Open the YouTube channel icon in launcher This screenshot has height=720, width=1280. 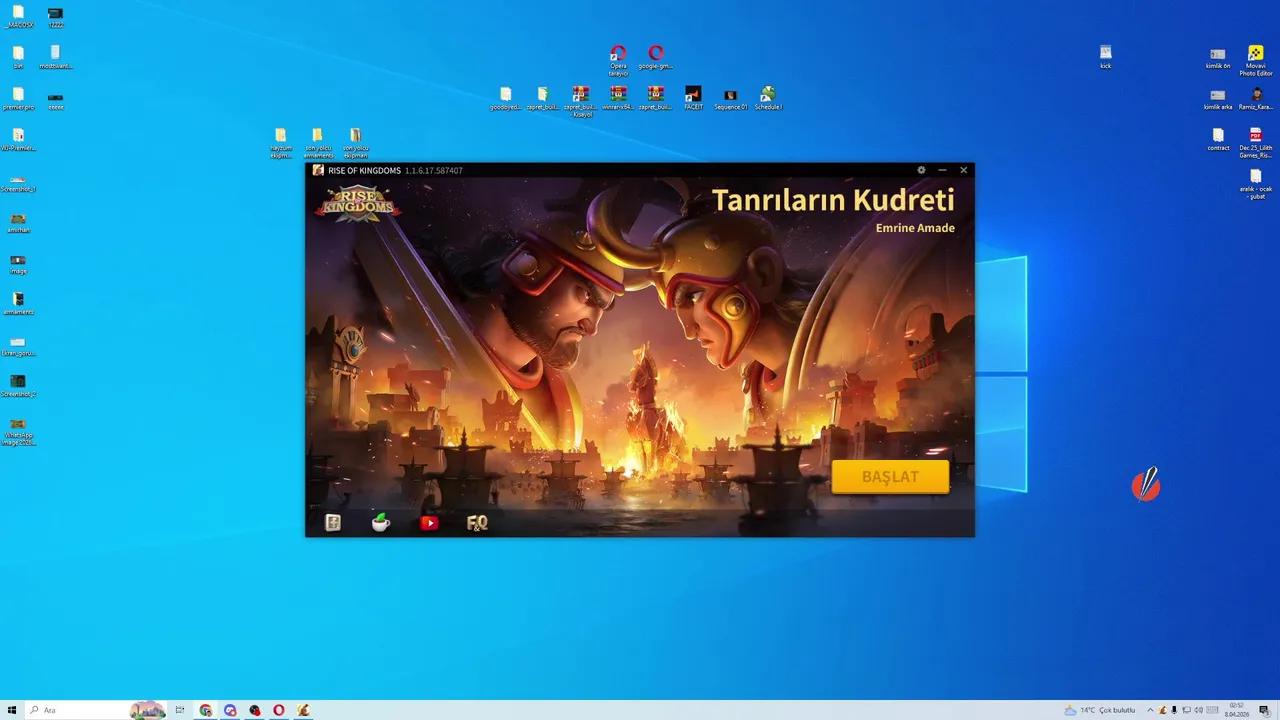coord(429,522)
